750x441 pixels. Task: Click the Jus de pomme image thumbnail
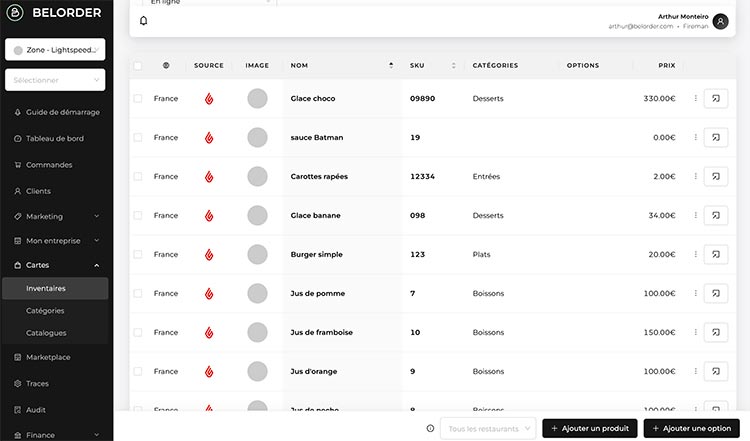point(257,294)
